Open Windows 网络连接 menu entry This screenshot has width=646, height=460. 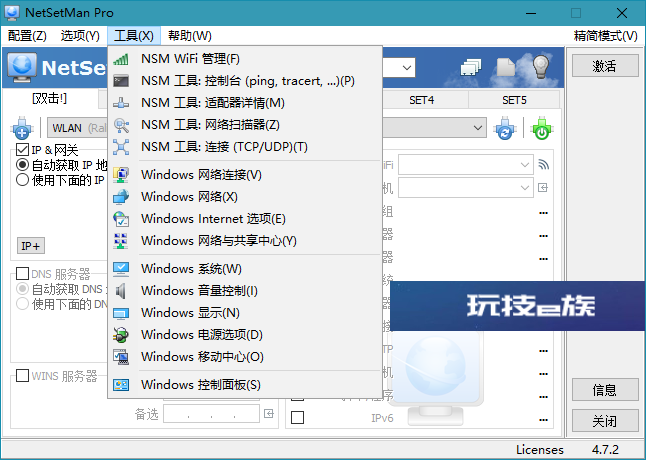click(245, 175)
